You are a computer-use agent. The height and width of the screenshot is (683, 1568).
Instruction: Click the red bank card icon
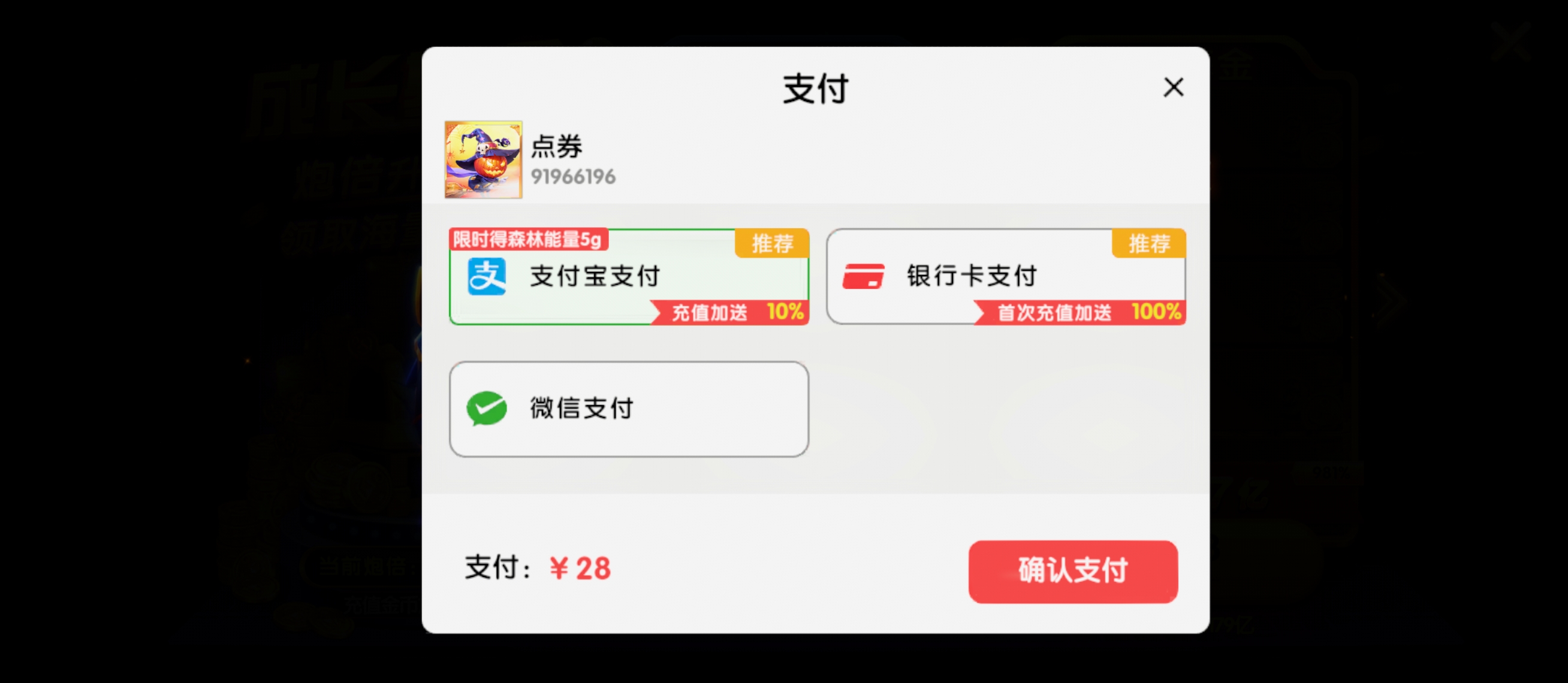863,276
